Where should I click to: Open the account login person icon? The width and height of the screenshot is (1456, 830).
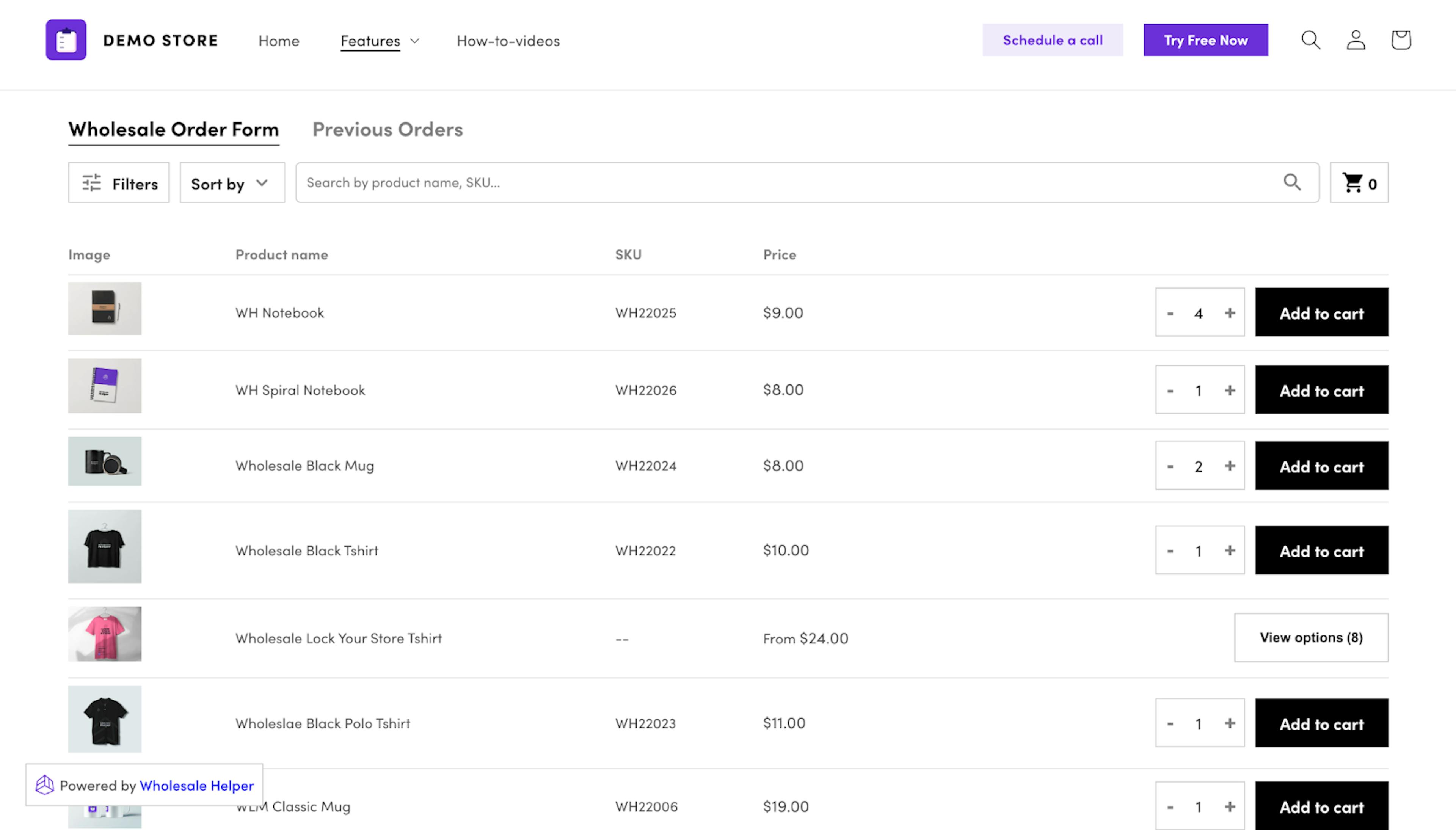(x=1356, y=40)
